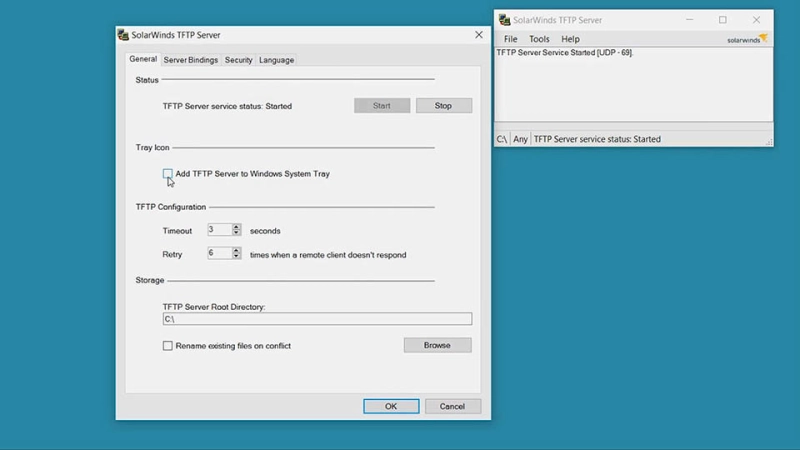Click the Browse button for root directory
This screenshot has width=800, height=450.
point(437,345)
